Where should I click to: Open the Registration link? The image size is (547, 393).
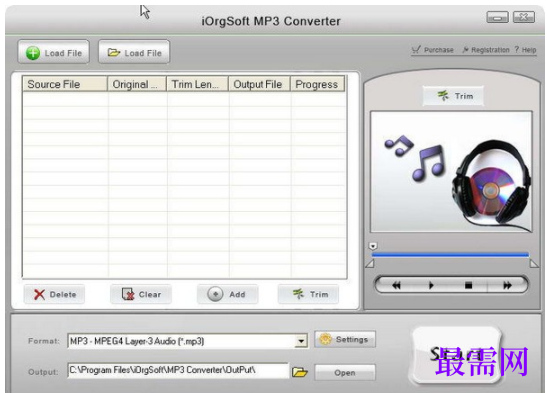486,50
